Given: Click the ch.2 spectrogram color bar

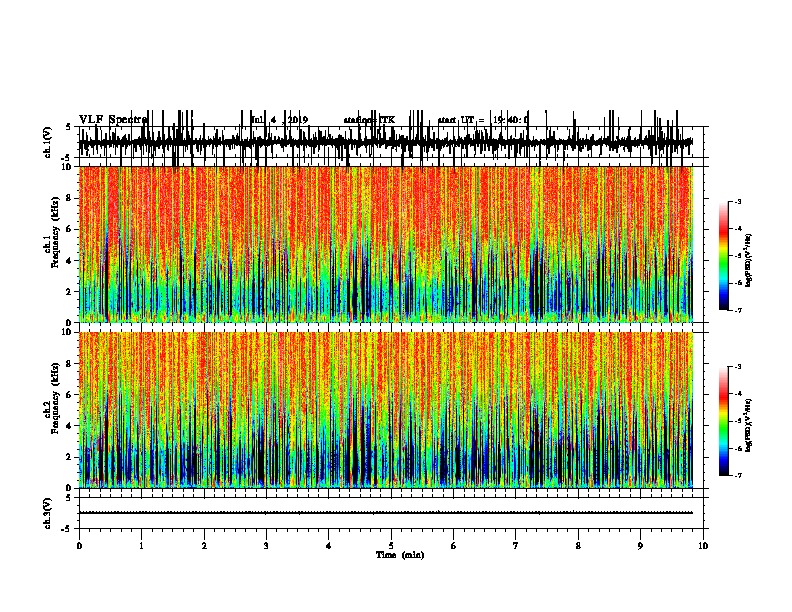Looking at the screenshot, I should [x=723, y=421].
